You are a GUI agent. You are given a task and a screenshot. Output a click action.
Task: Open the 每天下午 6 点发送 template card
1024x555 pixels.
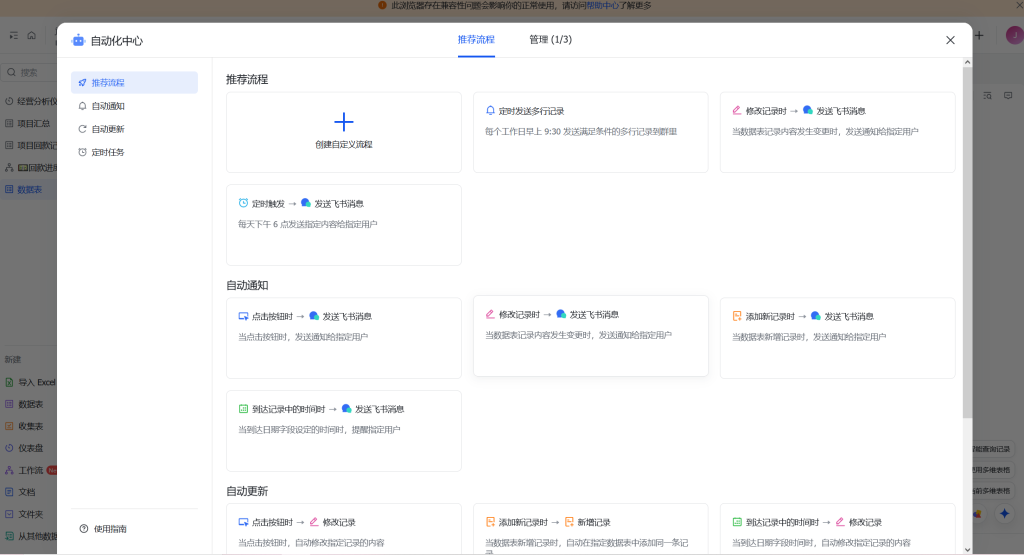coord(344,225)
